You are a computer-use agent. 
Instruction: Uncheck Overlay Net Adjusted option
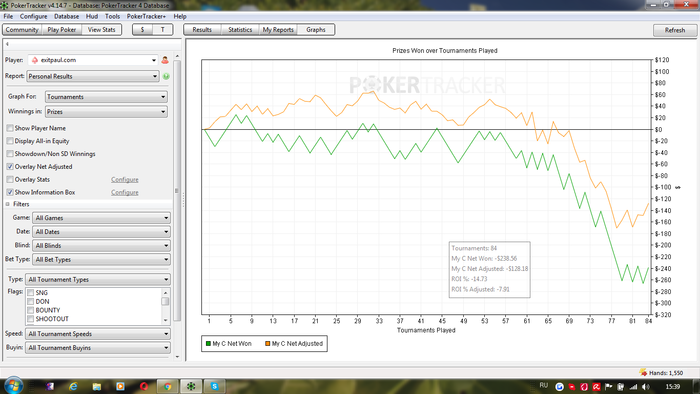click(x=10, y=166)
